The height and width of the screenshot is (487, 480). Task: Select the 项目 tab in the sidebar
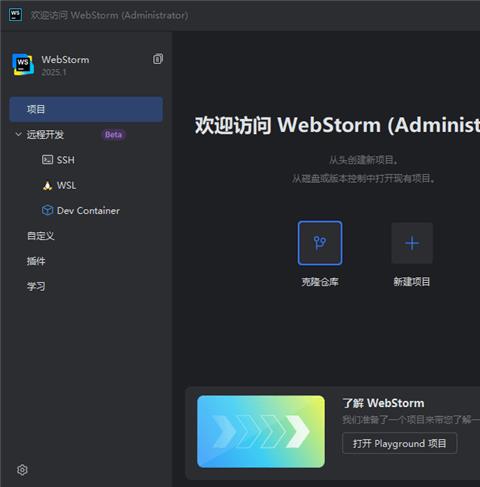[x=86, y=109]
